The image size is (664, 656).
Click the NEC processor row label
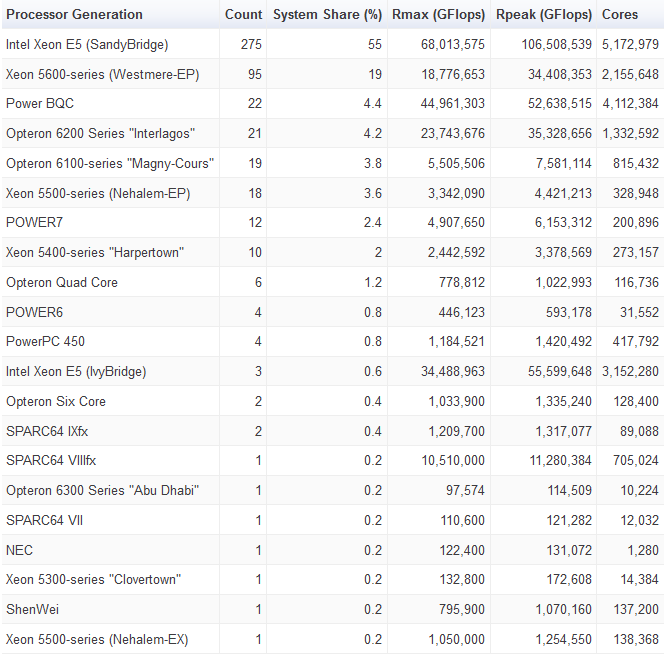tap(19, 551)
